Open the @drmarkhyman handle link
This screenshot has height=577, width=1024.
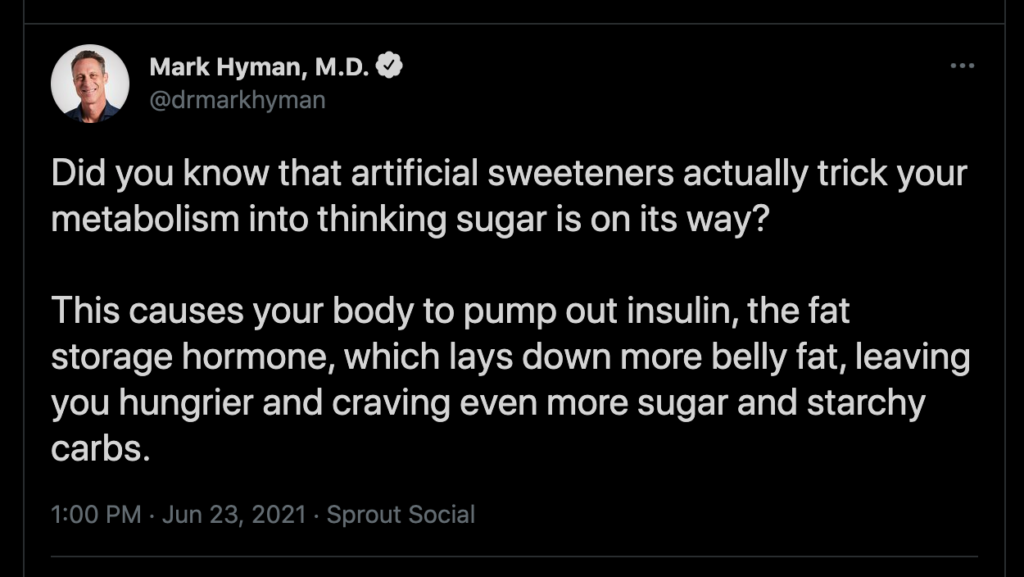coord(237,100)
